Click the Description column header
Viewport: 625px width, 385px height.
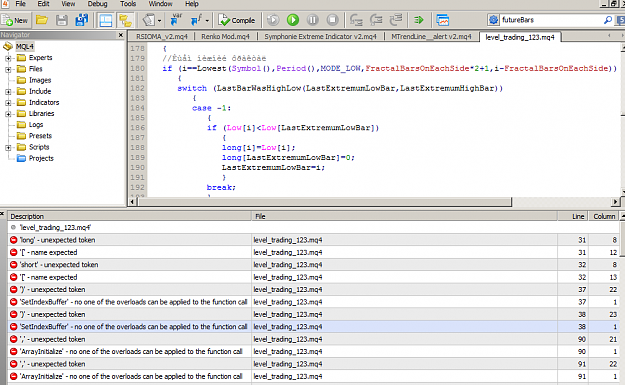[x=130, y=216]
